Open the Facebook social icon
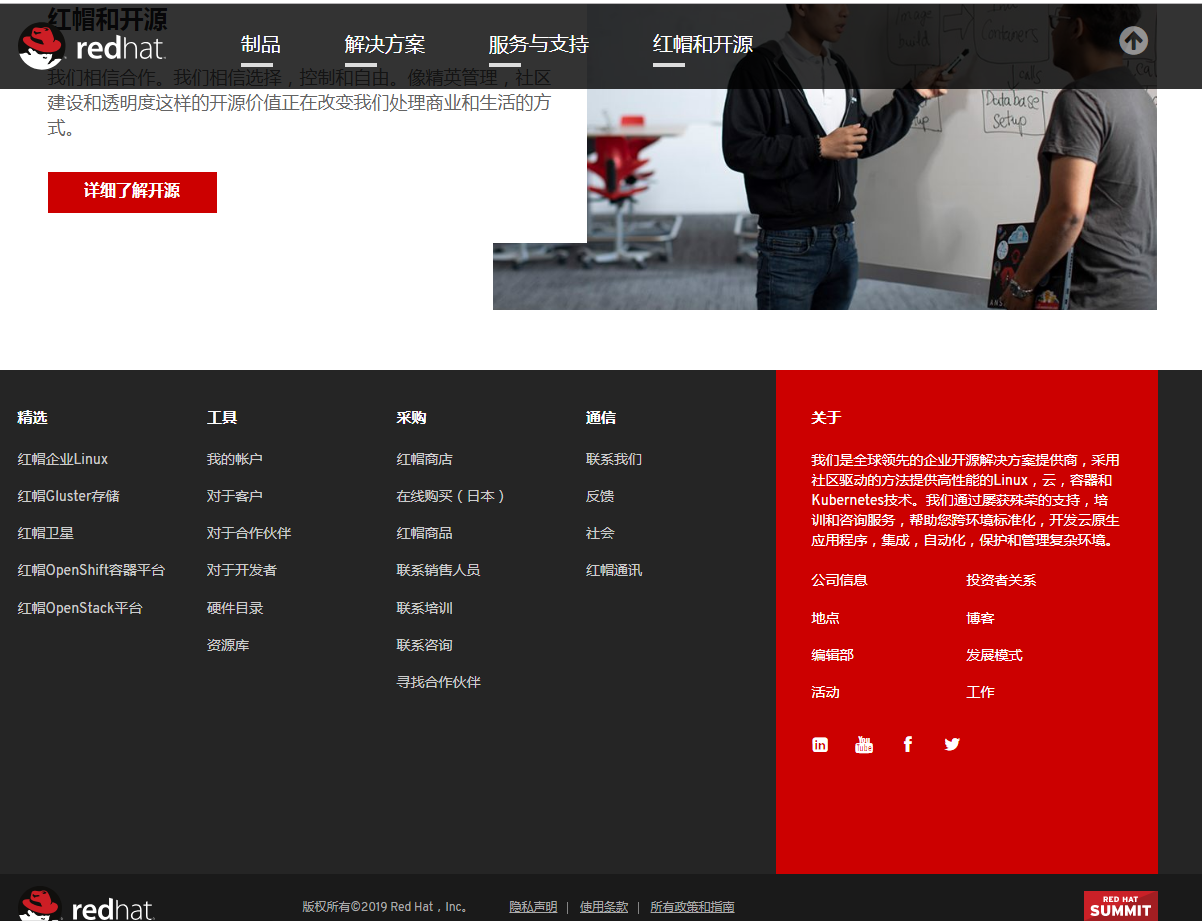Image resolution: width=1202 pixels, height=921 pixels. (908, 744)
